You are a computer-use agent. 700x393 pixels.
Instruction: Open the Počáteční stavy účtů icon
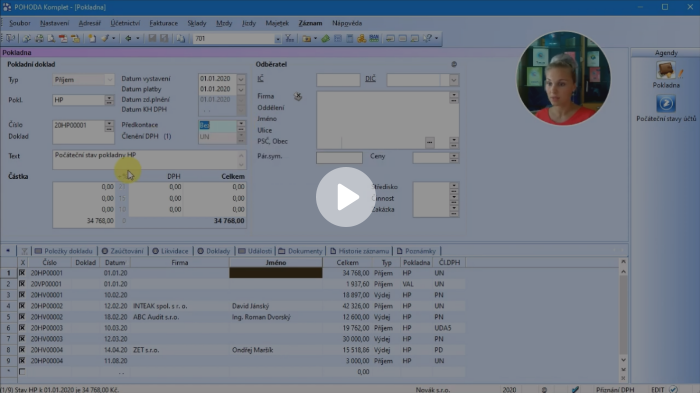[x=666, y=104]
